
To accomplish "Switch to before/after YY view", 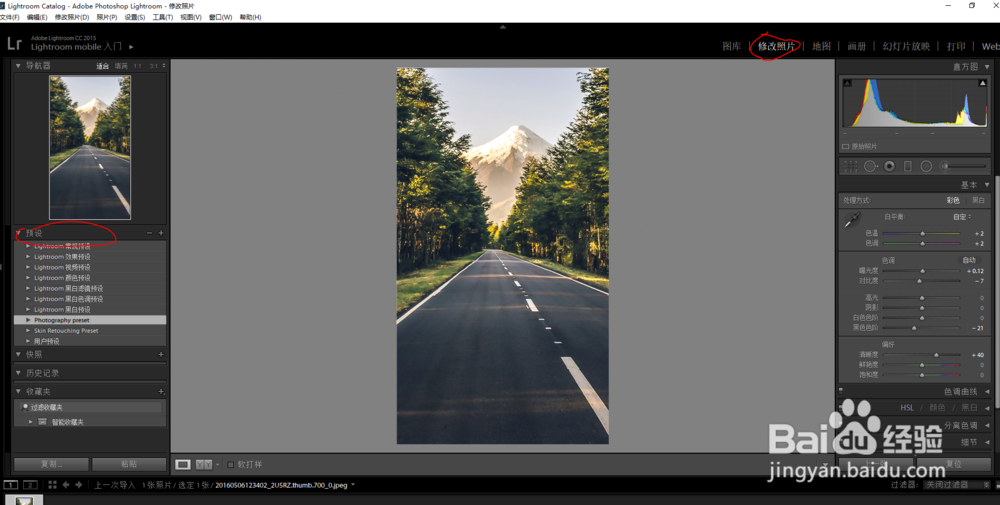I will coord(203,464).
